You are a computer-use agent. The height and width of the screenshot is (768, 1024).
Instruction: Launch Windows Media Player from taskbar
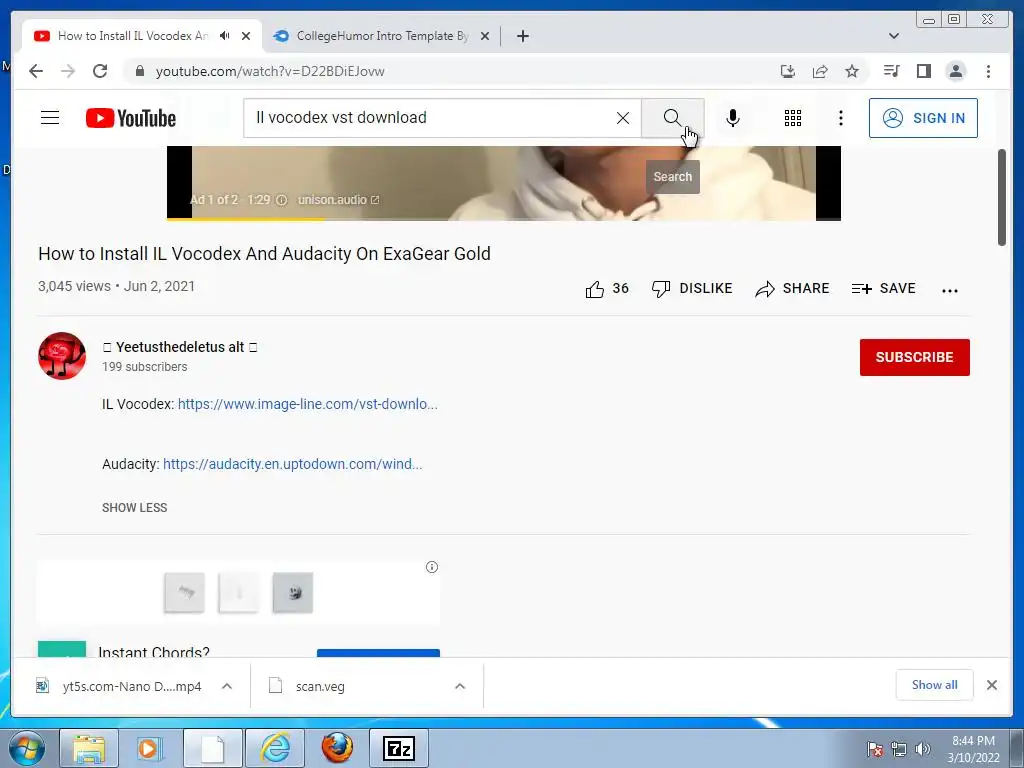point(150,748)
